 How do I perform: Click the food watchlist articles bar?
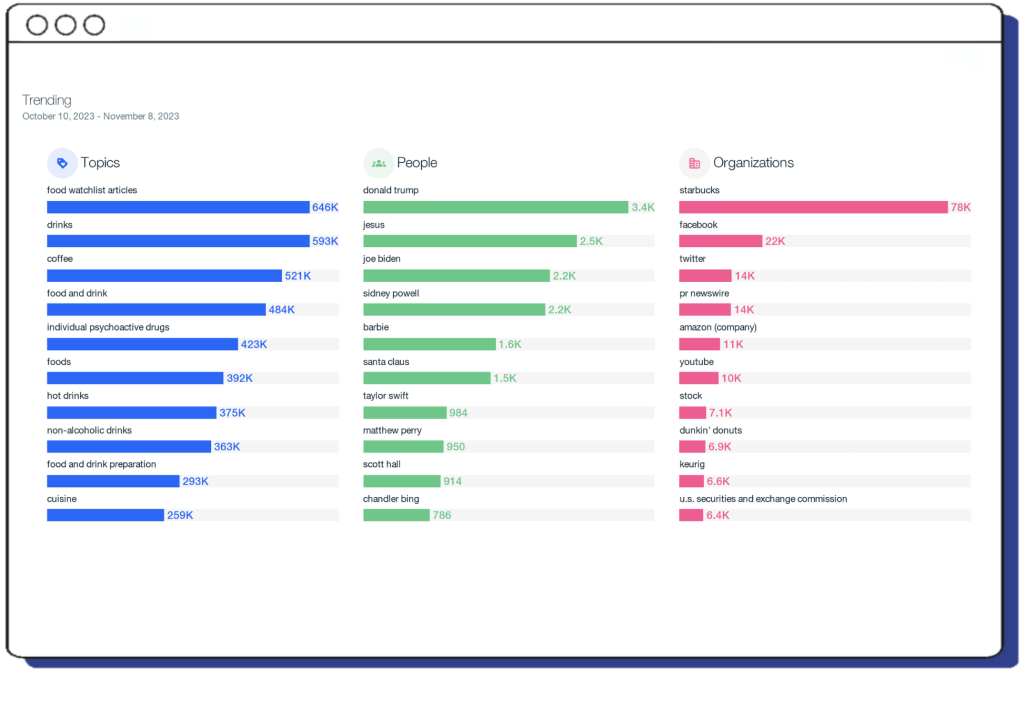(x=178, y=207)
